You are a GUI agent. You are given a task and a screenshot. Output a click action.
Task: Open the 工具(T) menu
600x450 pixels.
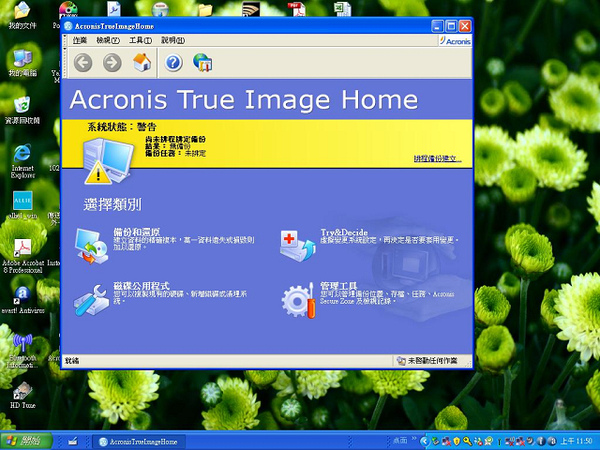[x=140, y=40]
